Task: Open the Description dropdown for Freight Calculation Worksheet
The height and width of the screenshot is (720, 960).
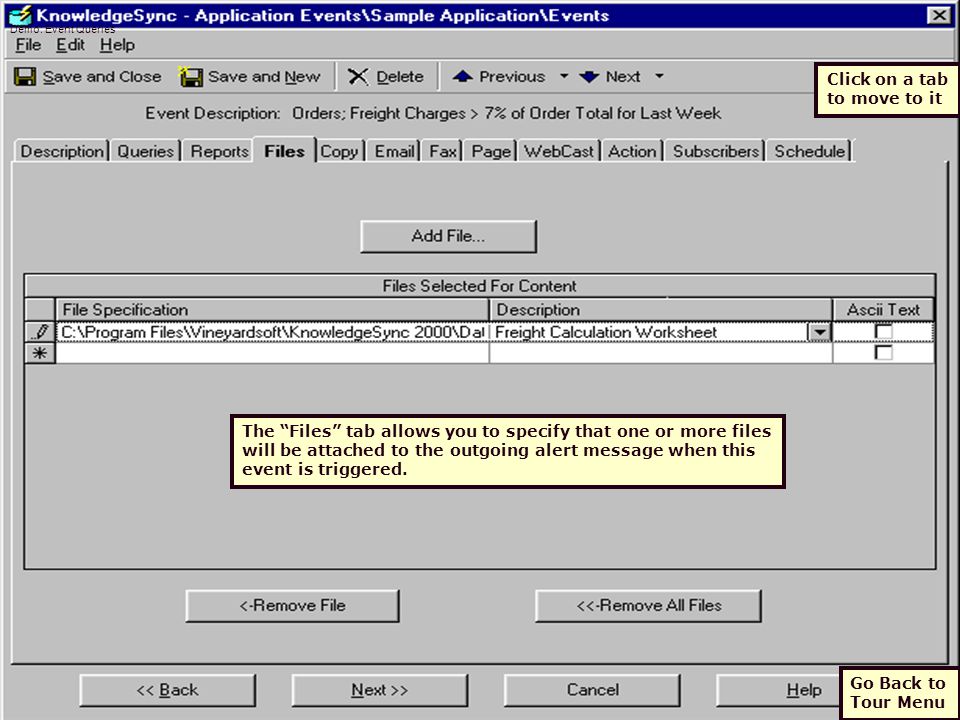Action: [x=819, y=332]
